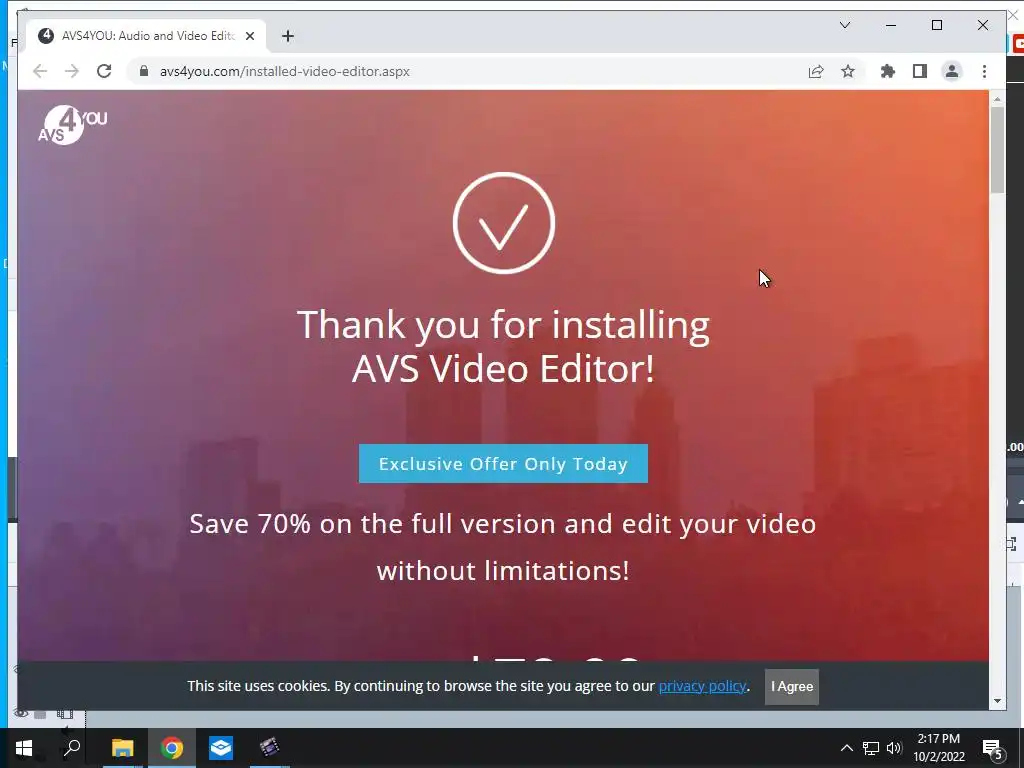Click the address bar URL
Screen dimensions: 1024x768
(285, 71)
